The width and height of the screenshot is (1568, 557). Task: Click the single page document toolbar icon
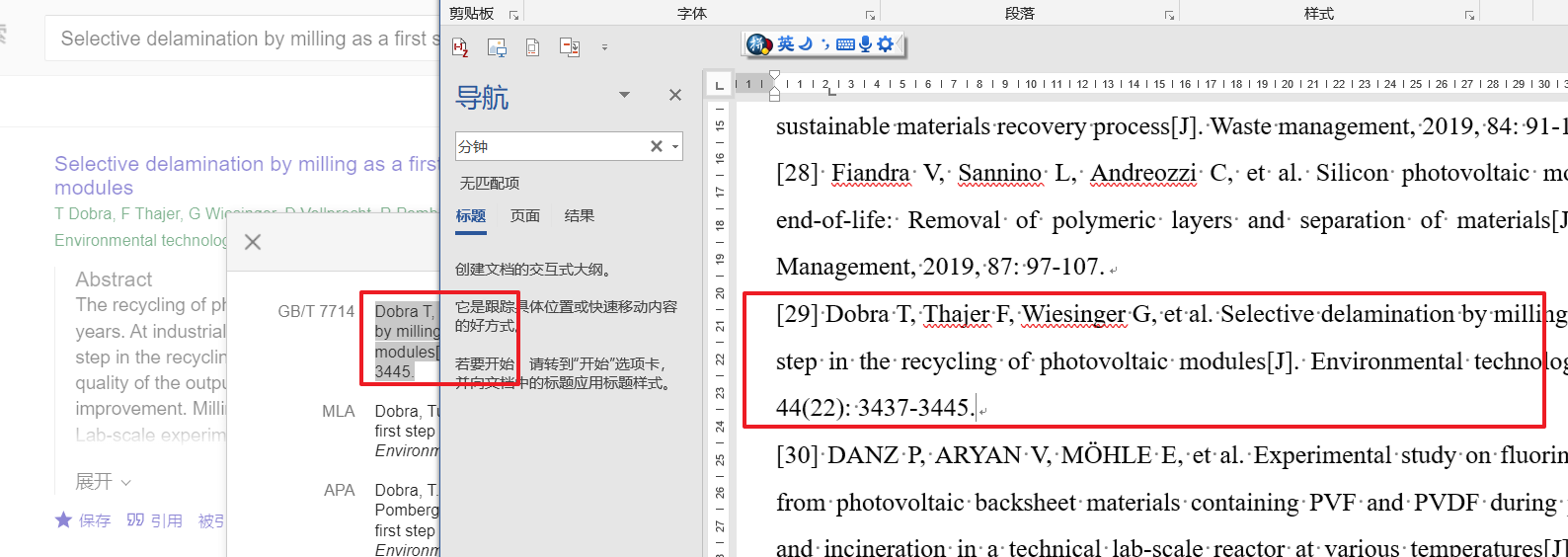(x=532, y=47)
